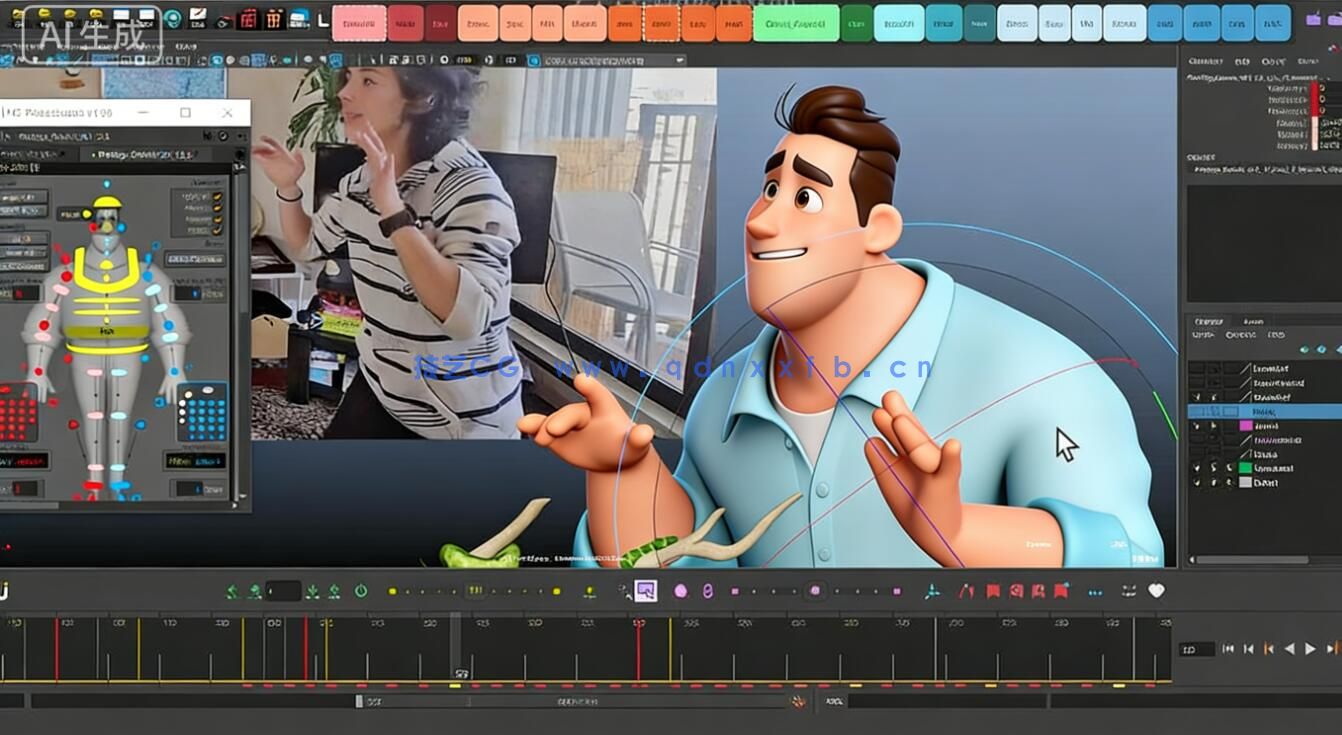The width and height of the screenshot is (1342, 735).
Task: Toggle visibility of the pink swatch layer
Action: [x=1196, y=426]
